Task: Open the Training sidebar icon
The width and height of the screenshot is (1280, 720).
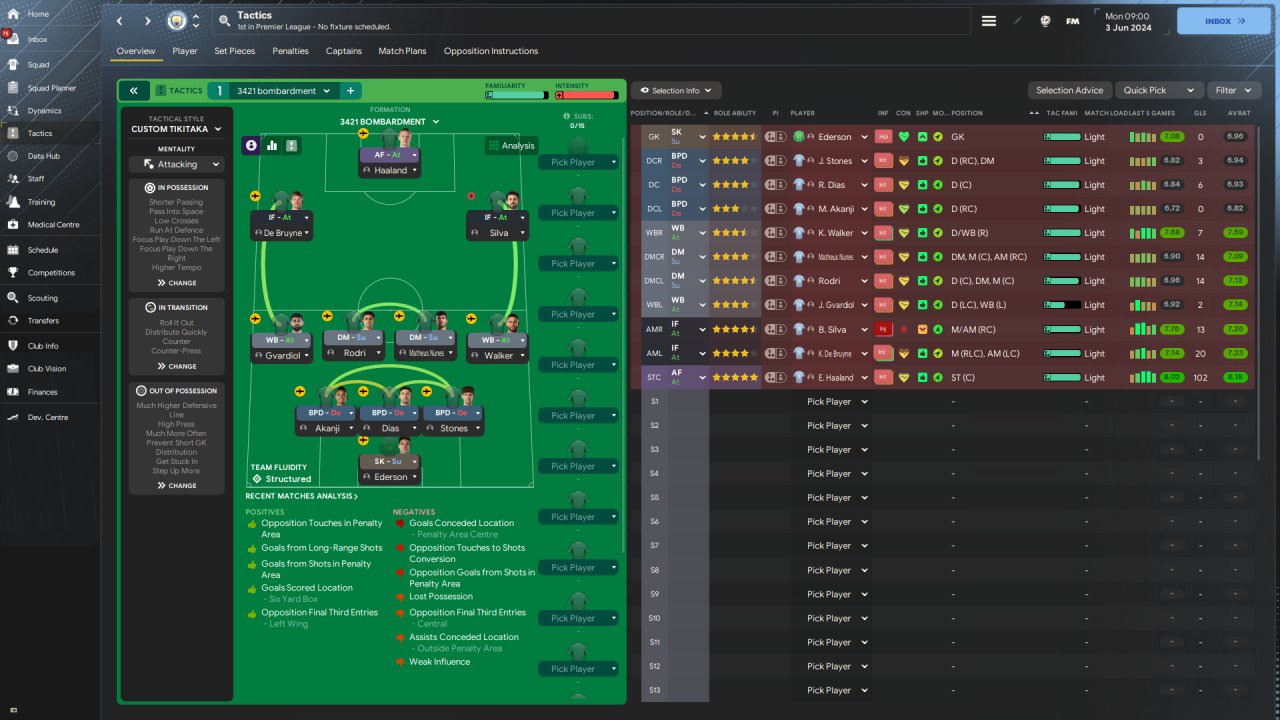Action: coord(14,202)
